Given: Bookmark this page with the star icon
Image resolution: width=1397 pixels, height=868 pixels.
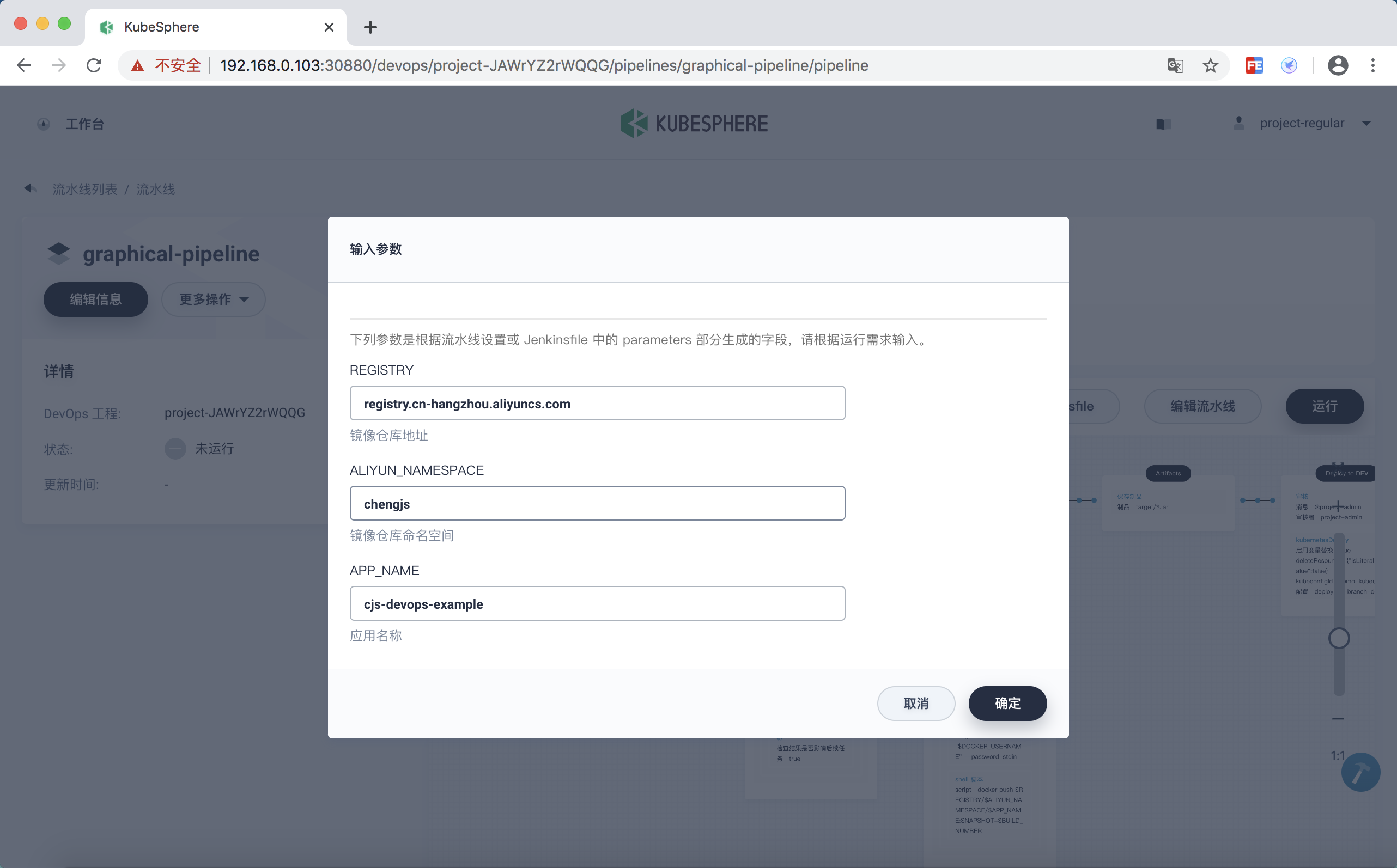Looking at the screenshot, I should [1210, 65].
